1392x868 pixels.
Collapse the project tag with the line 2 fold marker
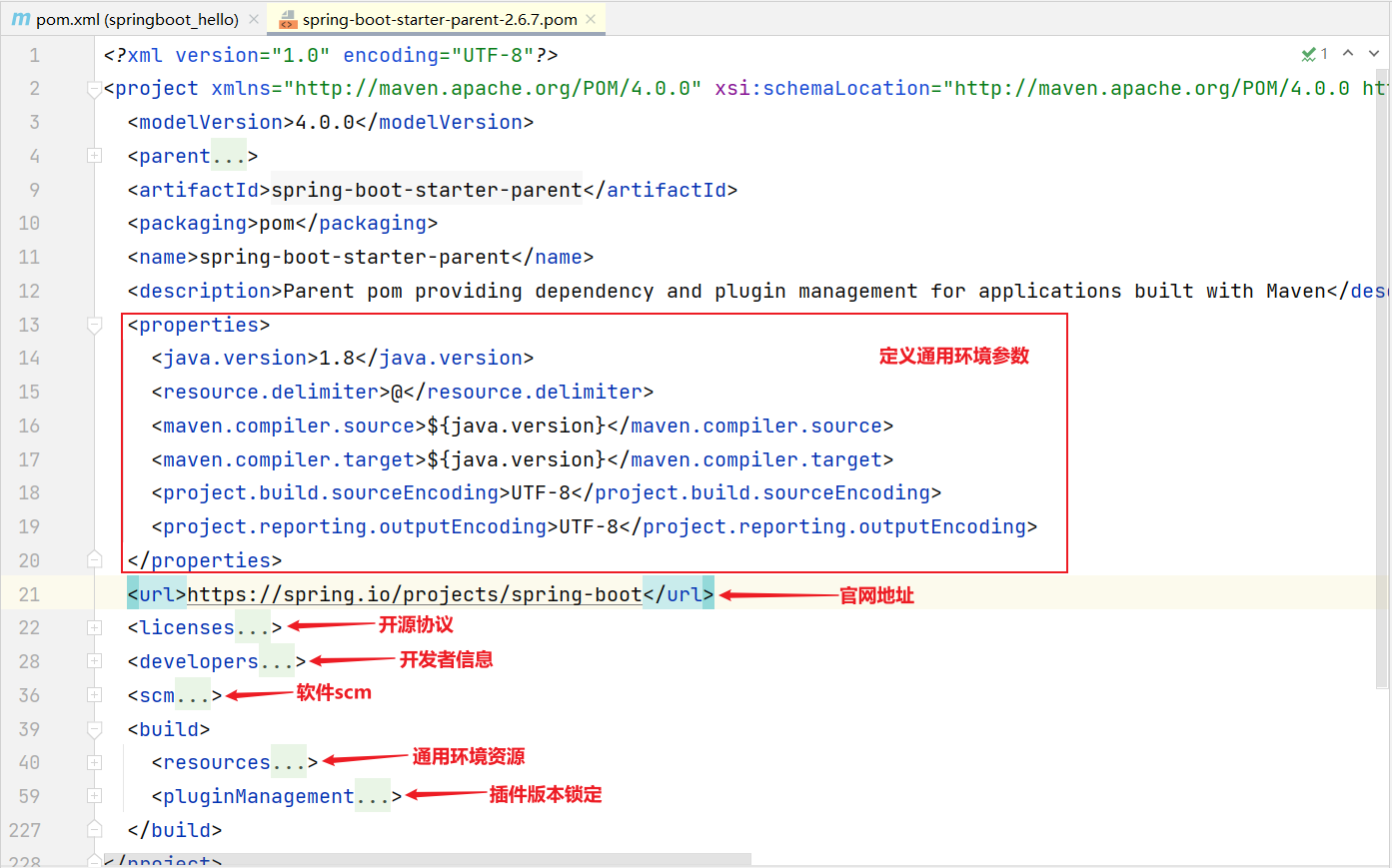point(94,89)
